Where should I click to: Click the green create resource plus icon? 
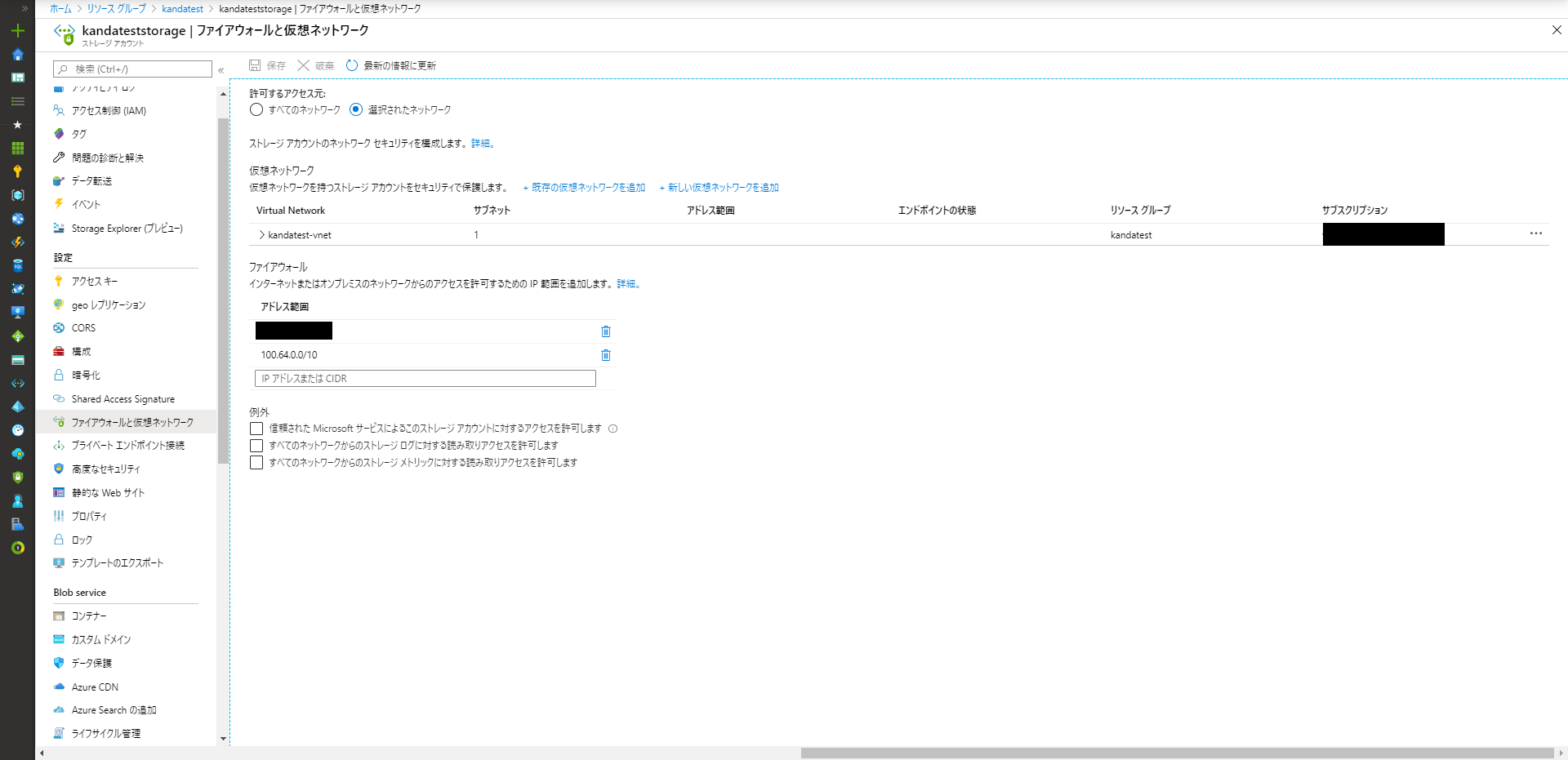(x=17, y=31)
